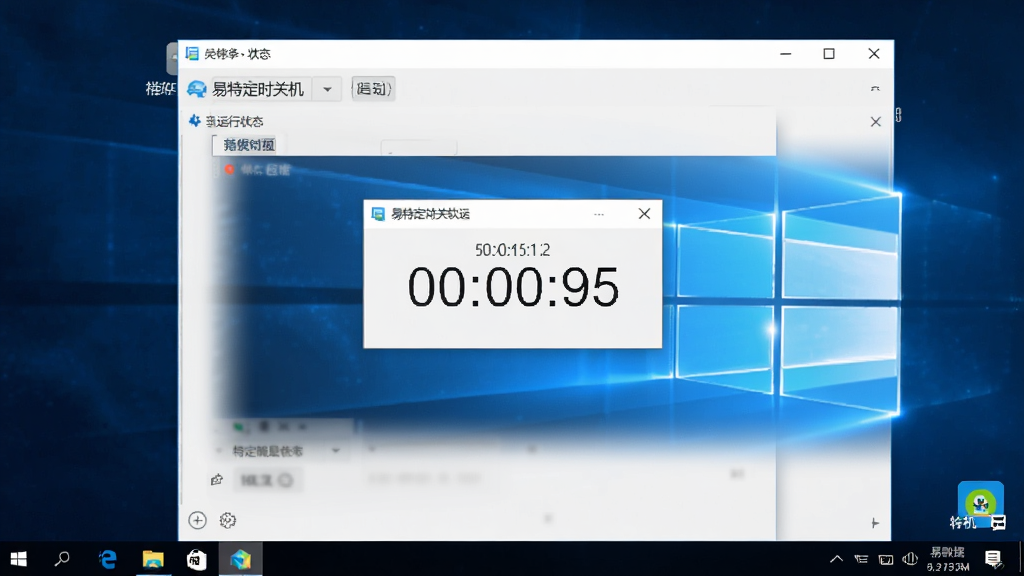This screenshot has width=1024, height=576.
Task: Click the volume tray icon
Action: [910, 559]
